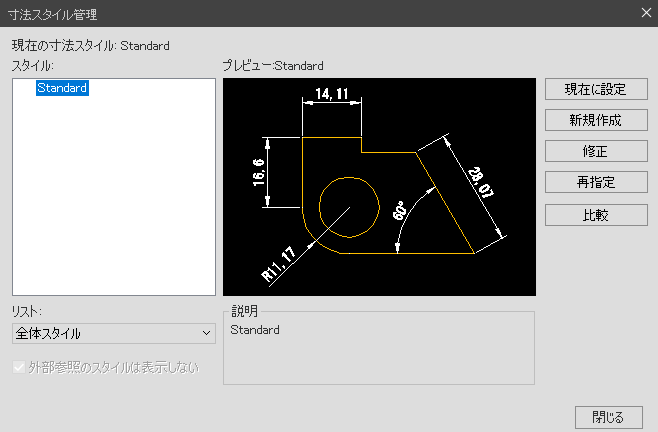Click the リスト: label
Image resolution: width=658 pixels, height=432 pixels.
click(x=26, y=311)
